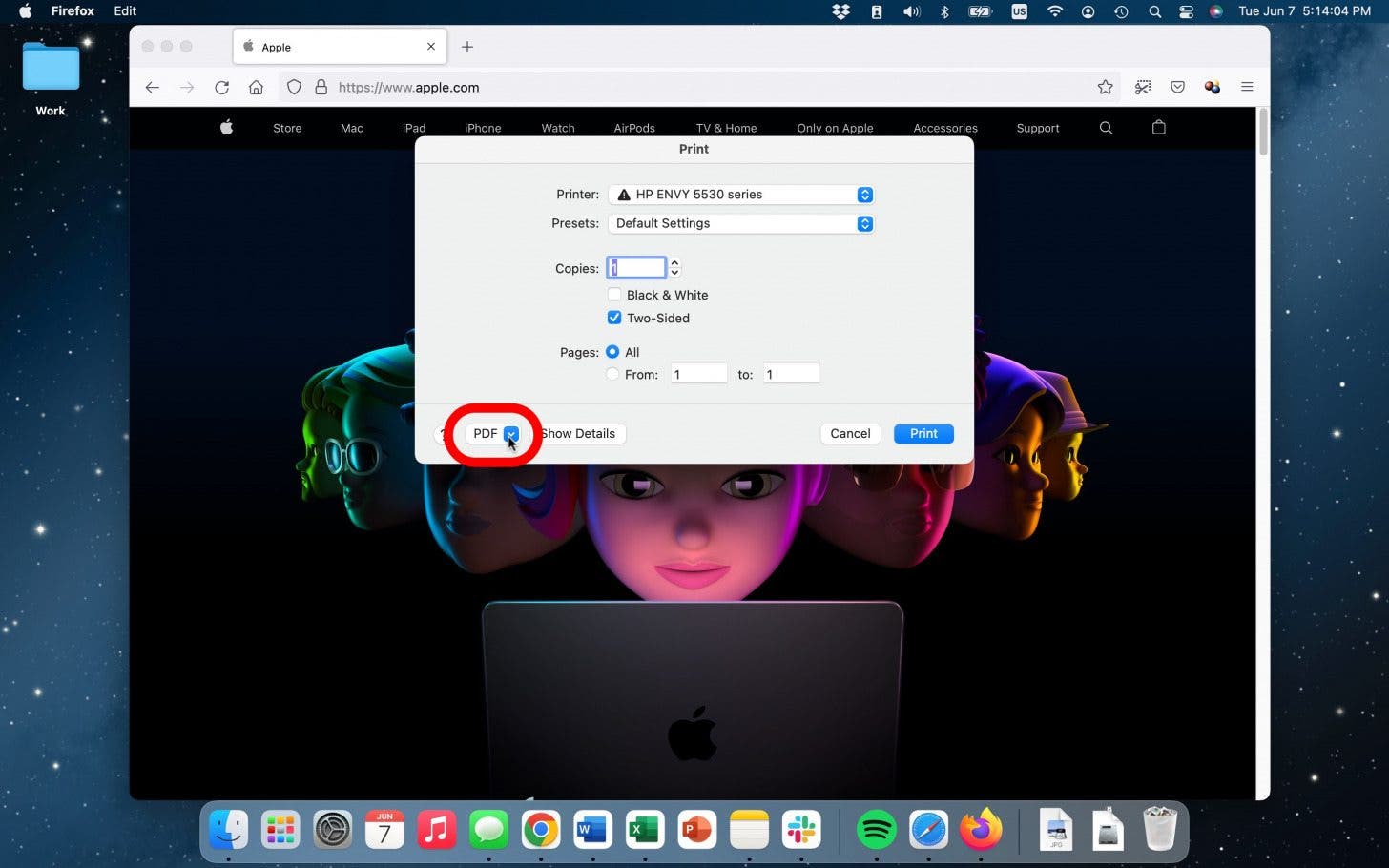Click the date and time in menu bar

1304,11
